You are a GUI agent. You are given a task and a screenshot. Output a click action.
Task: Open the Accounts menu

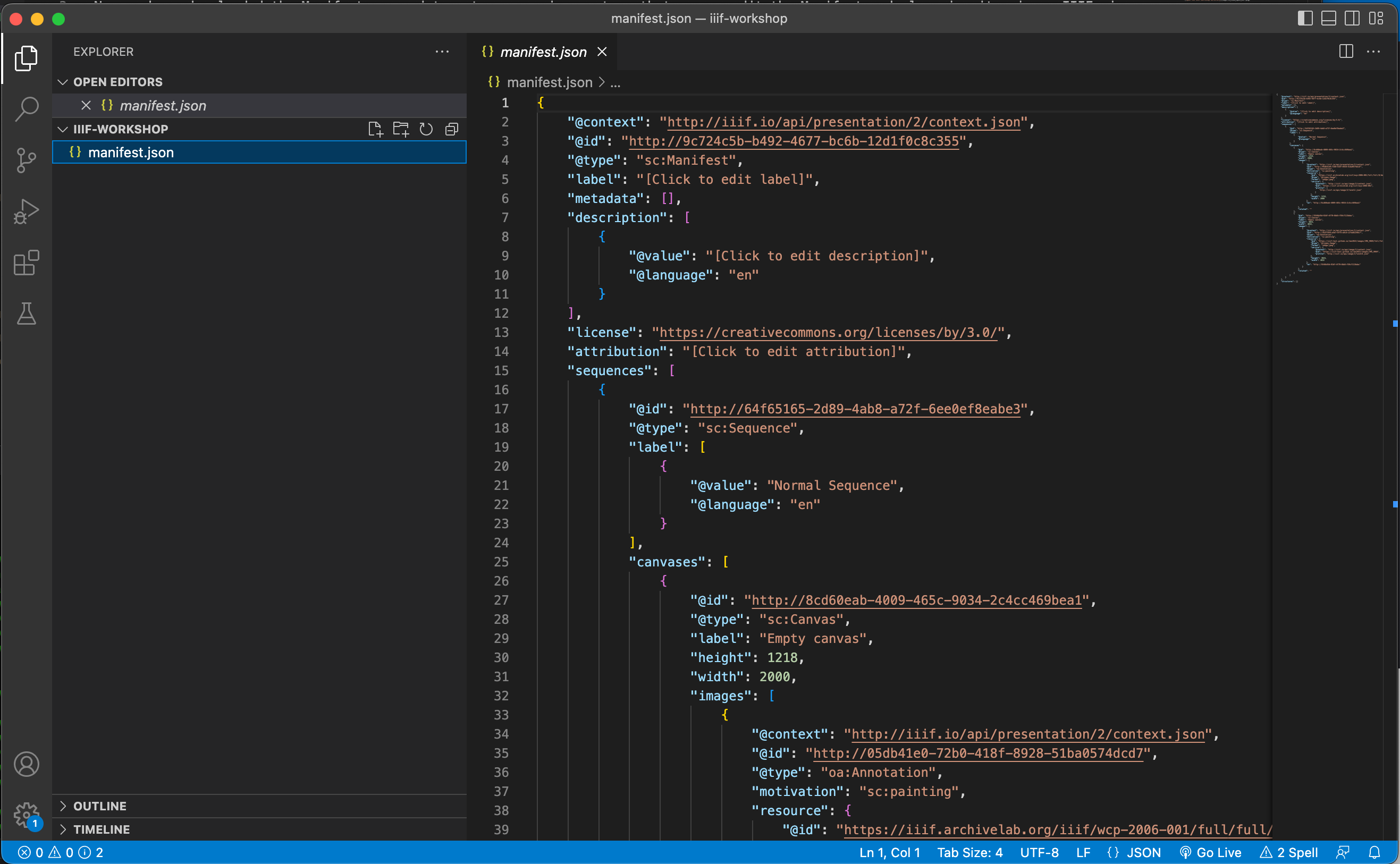(x=26, y=764)
